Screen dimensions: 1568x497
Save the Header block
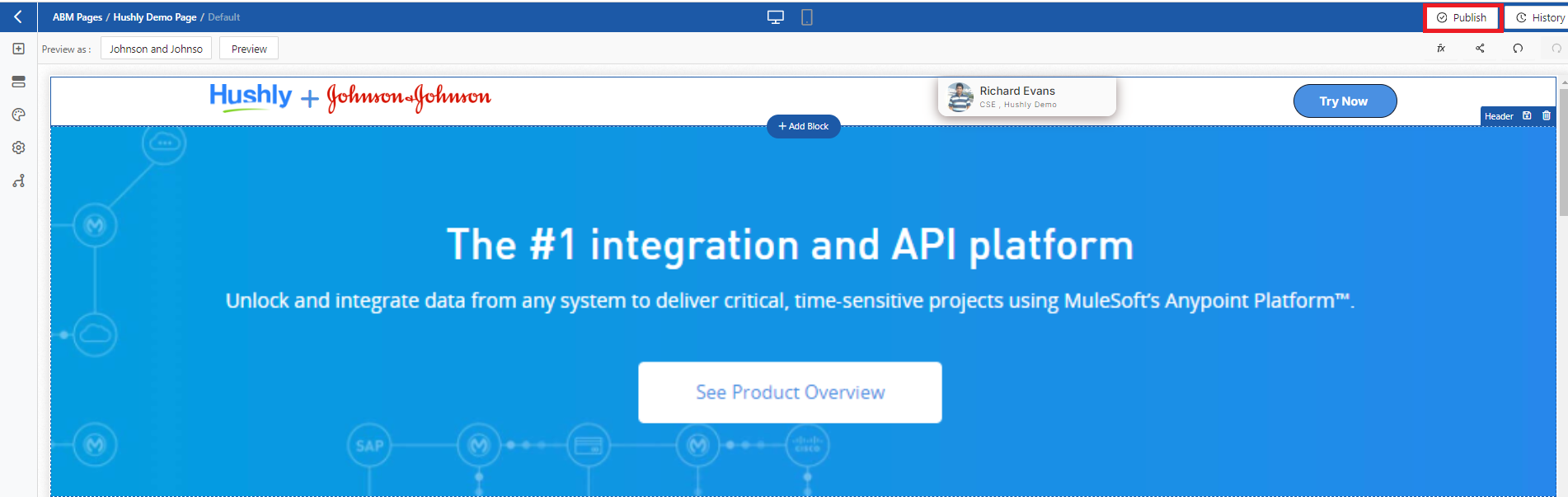point(1527,115)
